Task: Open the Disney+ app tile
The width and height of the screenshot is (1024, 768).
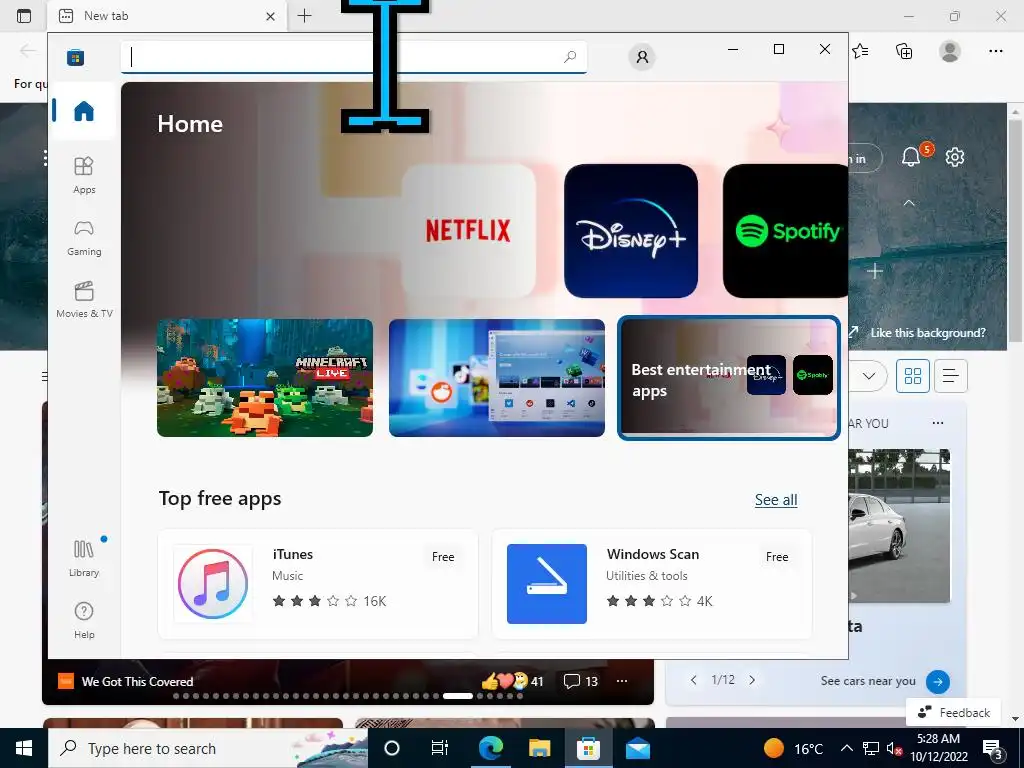Action: 631,231
